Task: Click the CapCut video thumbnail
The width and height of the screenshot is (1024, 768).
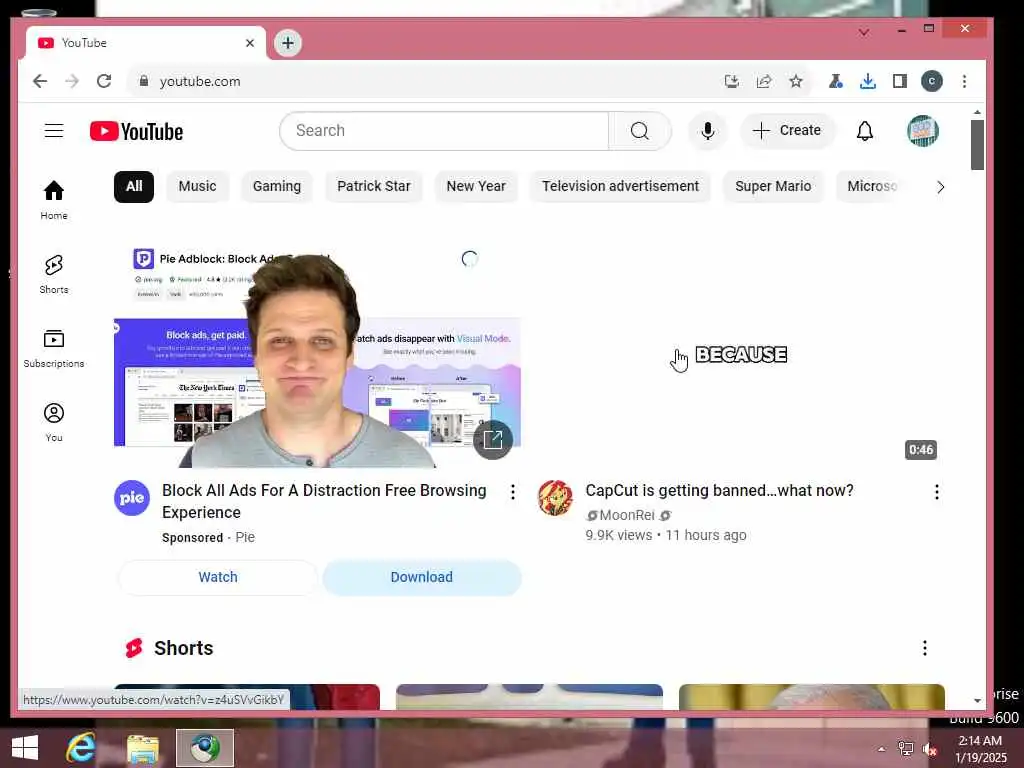Action: pos(741,353)
